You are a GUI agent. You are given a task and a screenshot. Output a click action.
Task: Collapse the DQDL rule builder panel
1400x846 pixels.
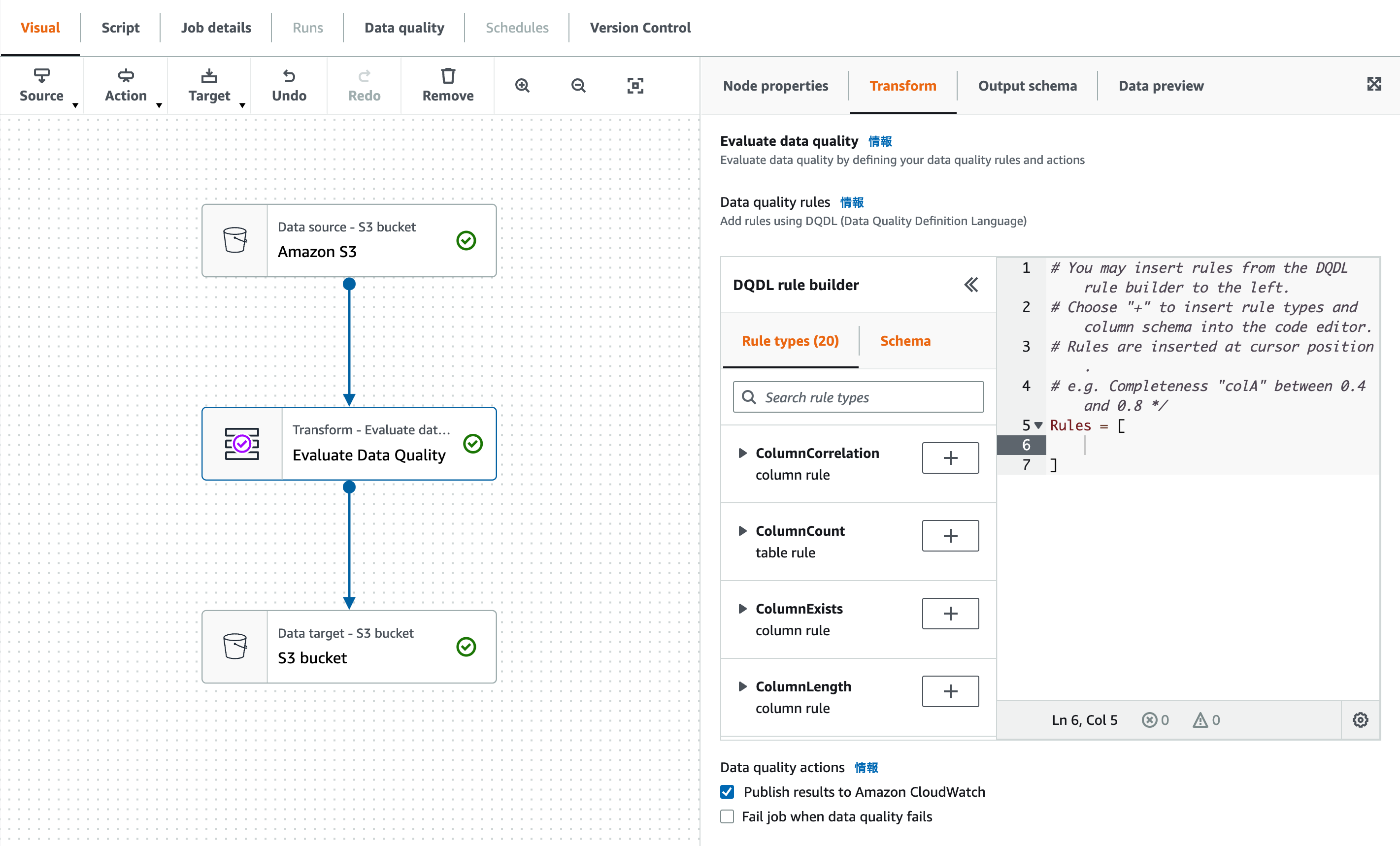tap(971, 285)
